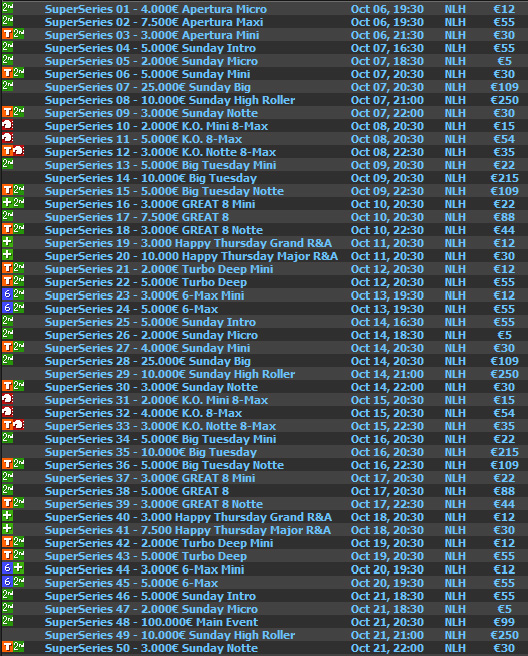This screenshot has width=528, height=656.
Task: Click the 2nd-chance icon on SuperSeries 48 Main Event
Action: tap(8, 620)
